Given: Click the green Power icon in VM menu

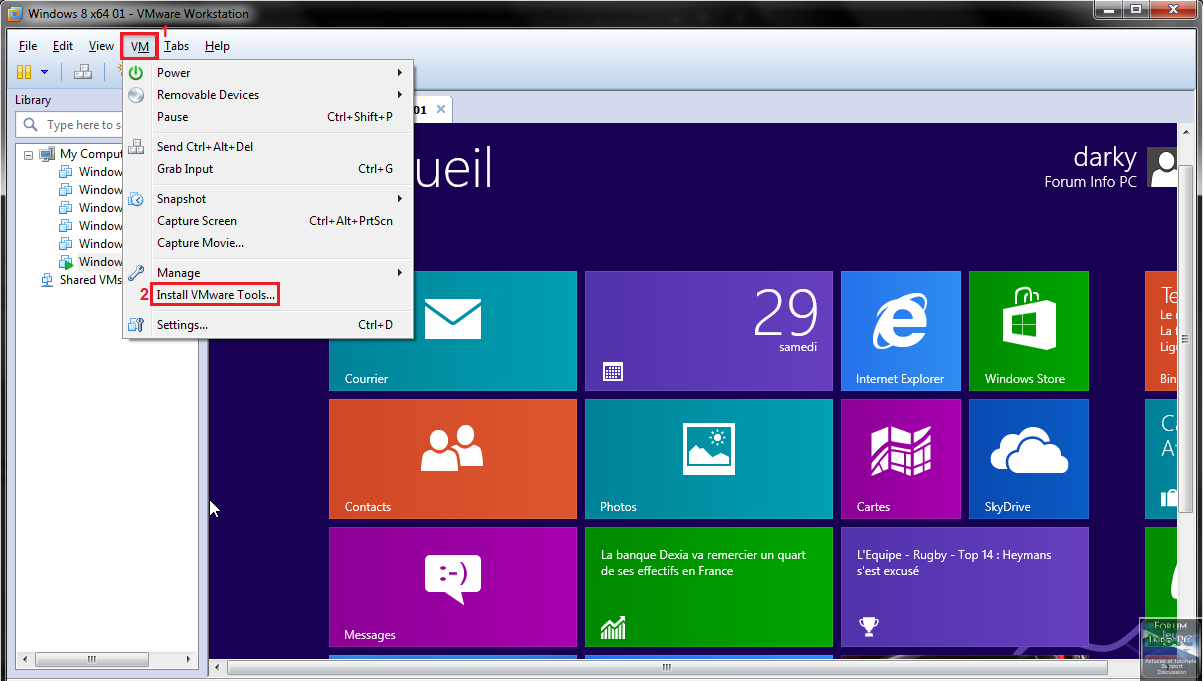Looking at the screenshot, I should click(x=136, y=73).
